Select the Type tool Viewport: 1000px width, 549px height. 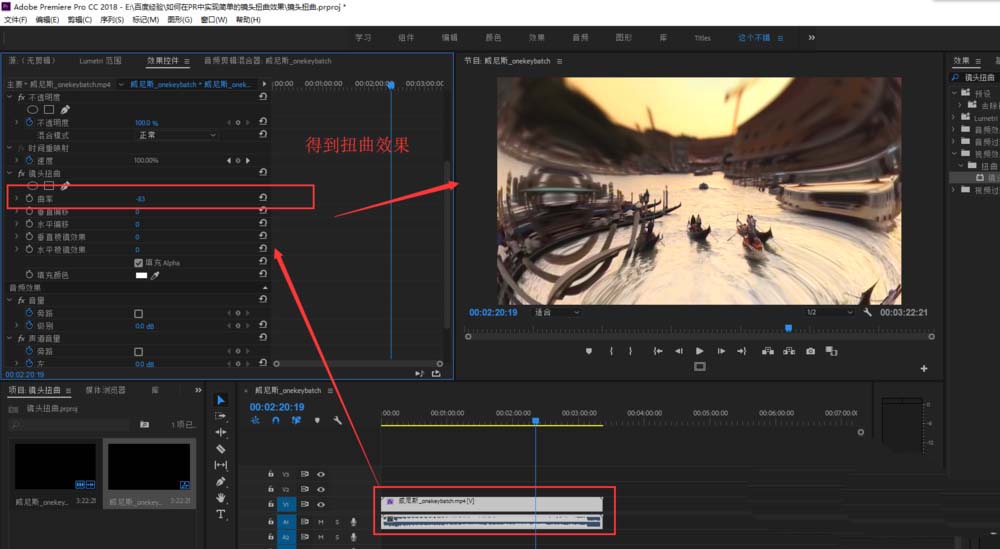coord(221,514)
